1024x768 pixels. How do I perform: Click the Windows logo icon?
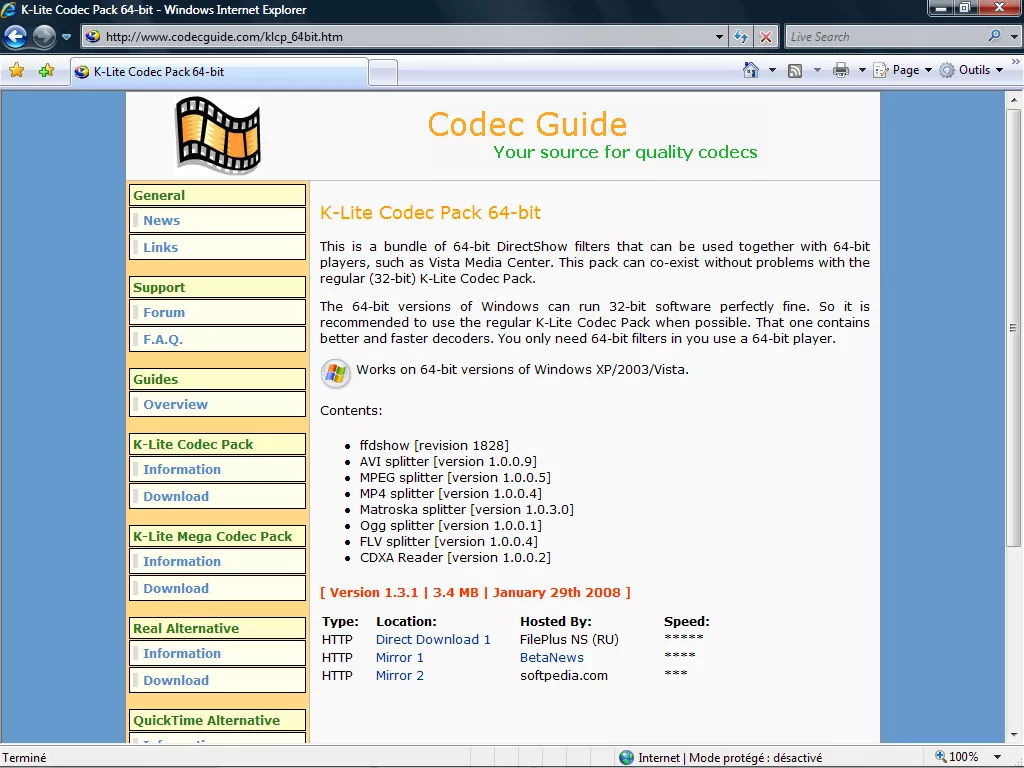point(336,374)
